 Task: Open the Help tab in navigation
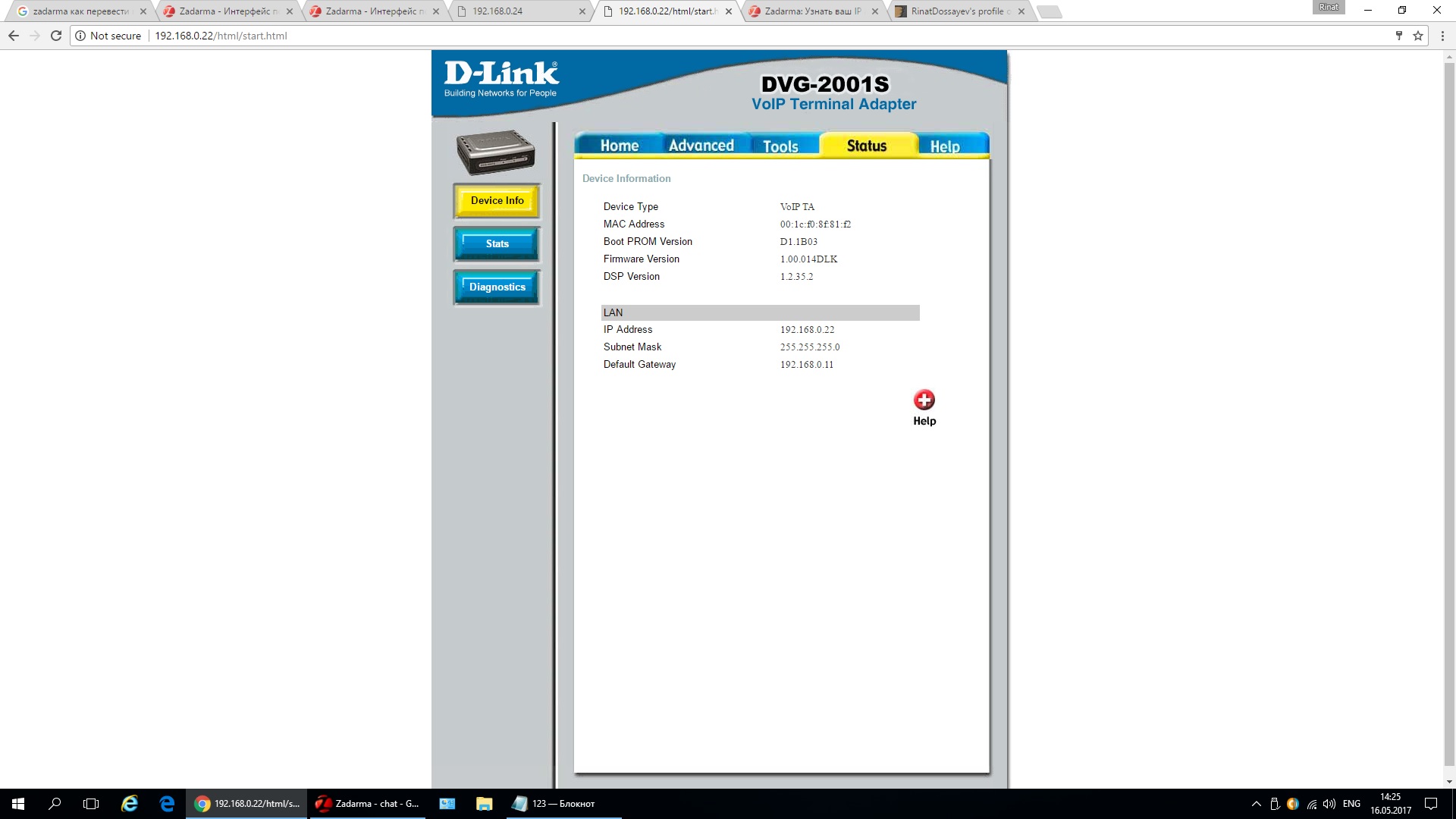pos(945,146)
